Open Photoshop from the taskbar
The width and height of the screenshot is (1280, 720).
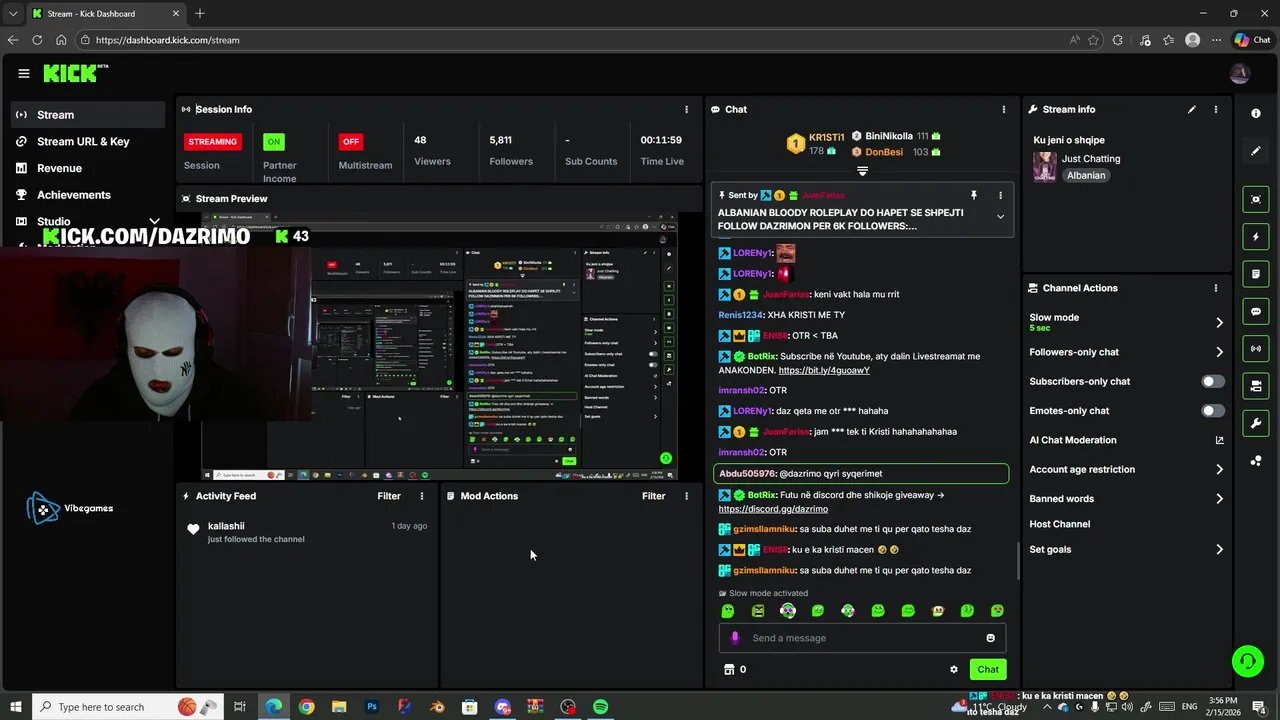coord(372,707)
